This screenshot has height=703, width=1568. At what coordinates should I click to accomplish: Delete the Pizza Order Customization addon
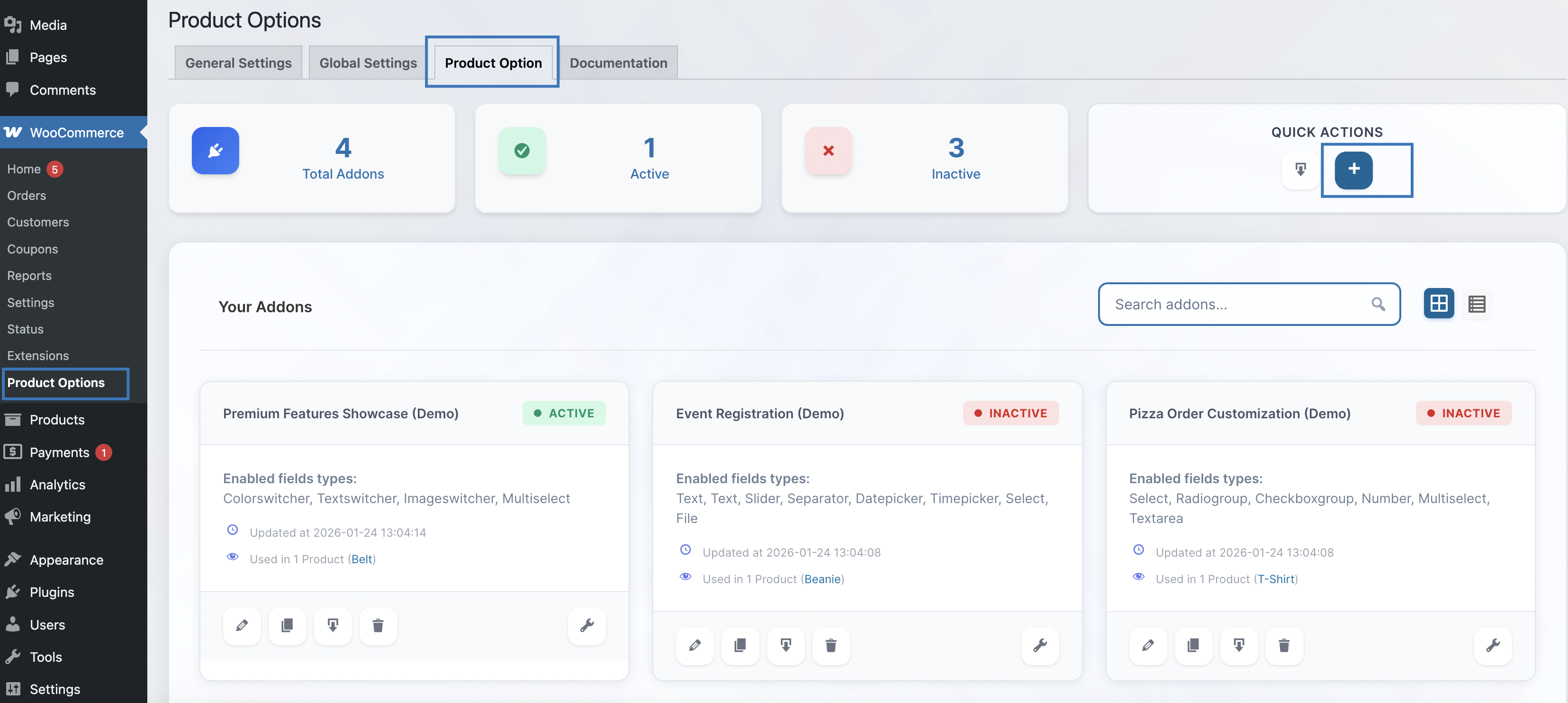click(x=1284, y=645)
